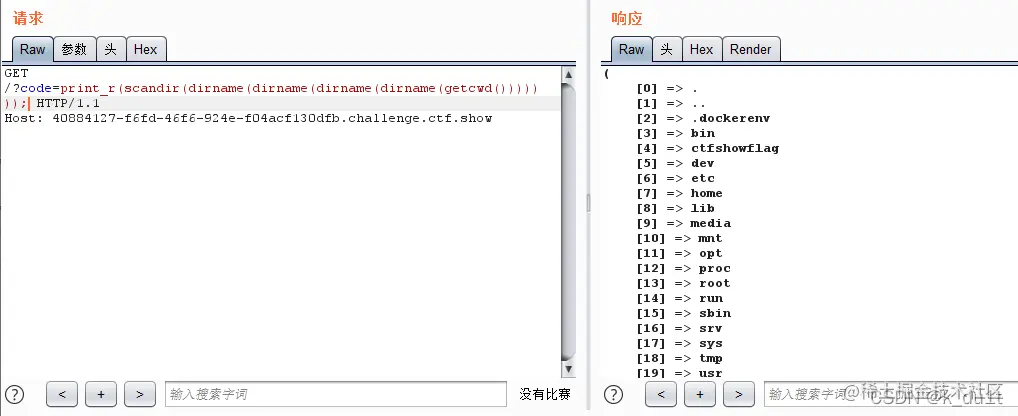Click the request editor vertical scrollbar thumb
1018x416 pixels.
click(x=569, y=221)
